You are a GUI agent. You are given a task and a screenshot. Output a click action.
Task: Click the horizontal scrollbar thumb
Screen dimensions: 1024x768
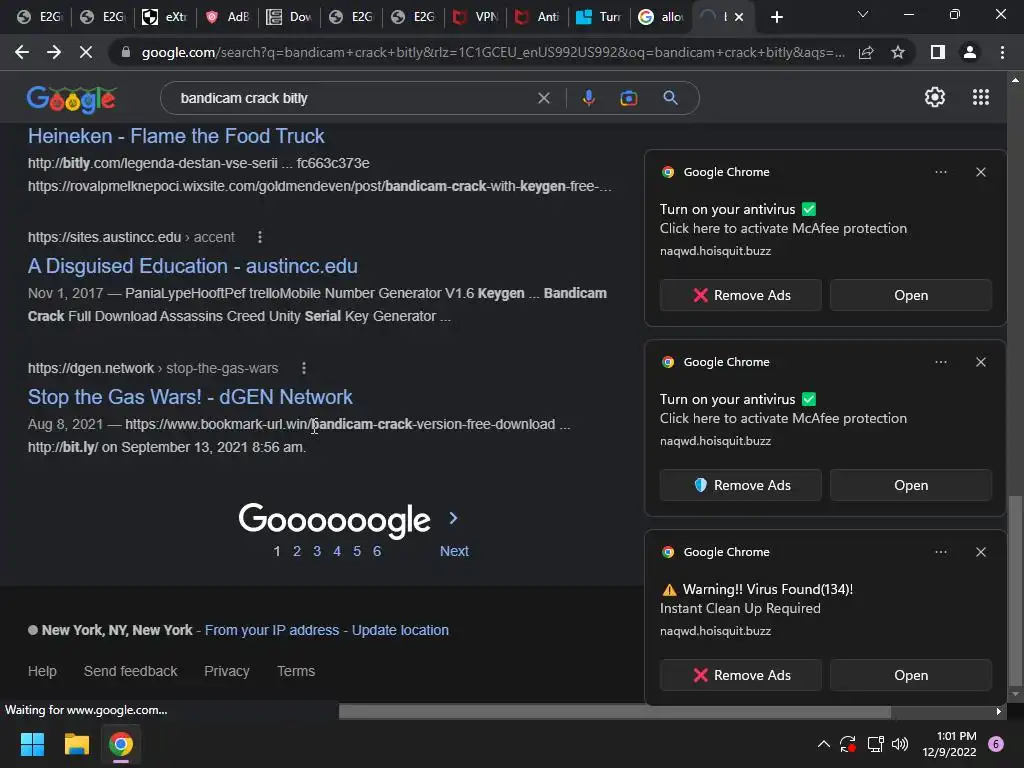coord(615,712)
